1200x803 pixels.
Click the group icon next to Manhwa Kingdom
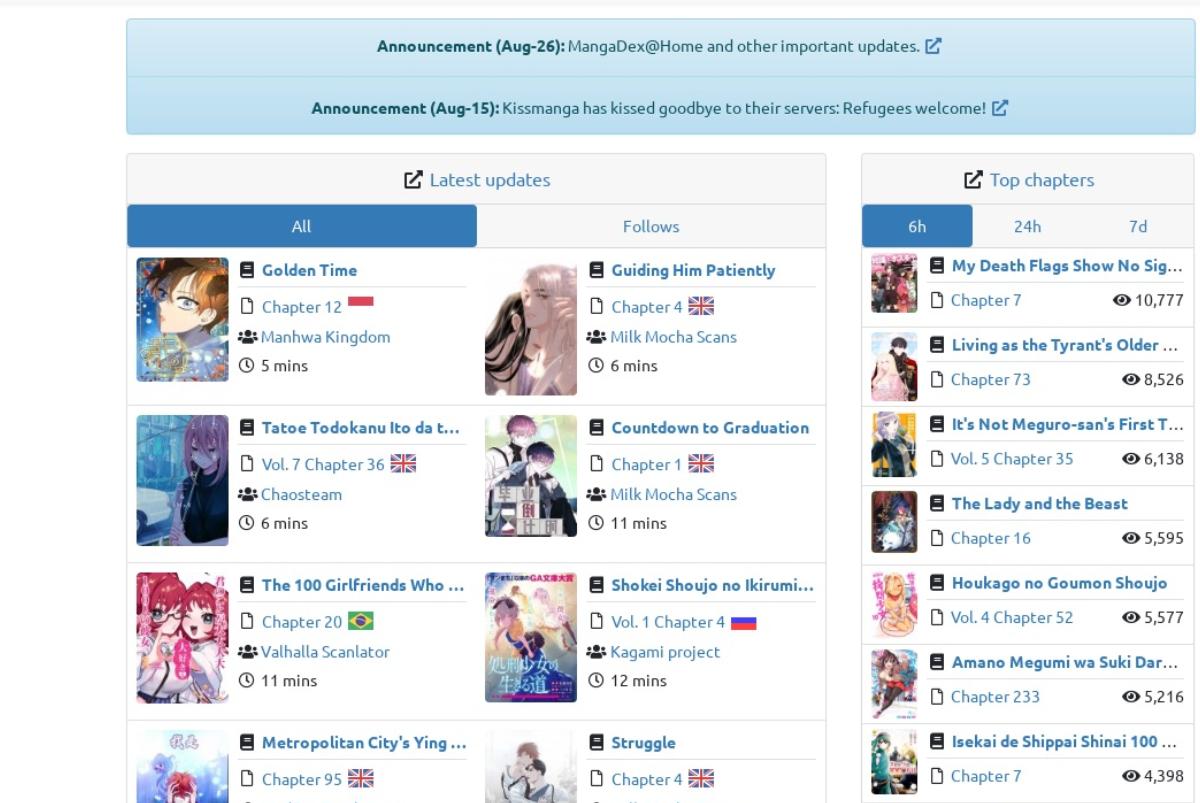coord(248,337)
